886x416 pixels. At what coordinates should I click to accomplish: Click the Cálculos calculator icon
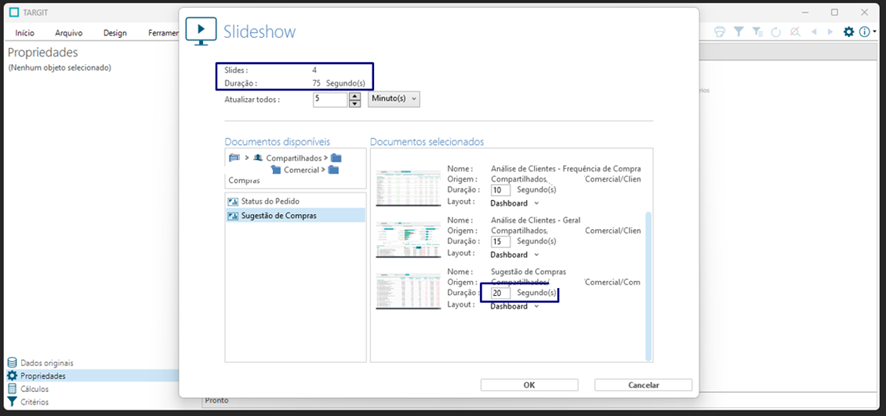[x=12, y=389]
